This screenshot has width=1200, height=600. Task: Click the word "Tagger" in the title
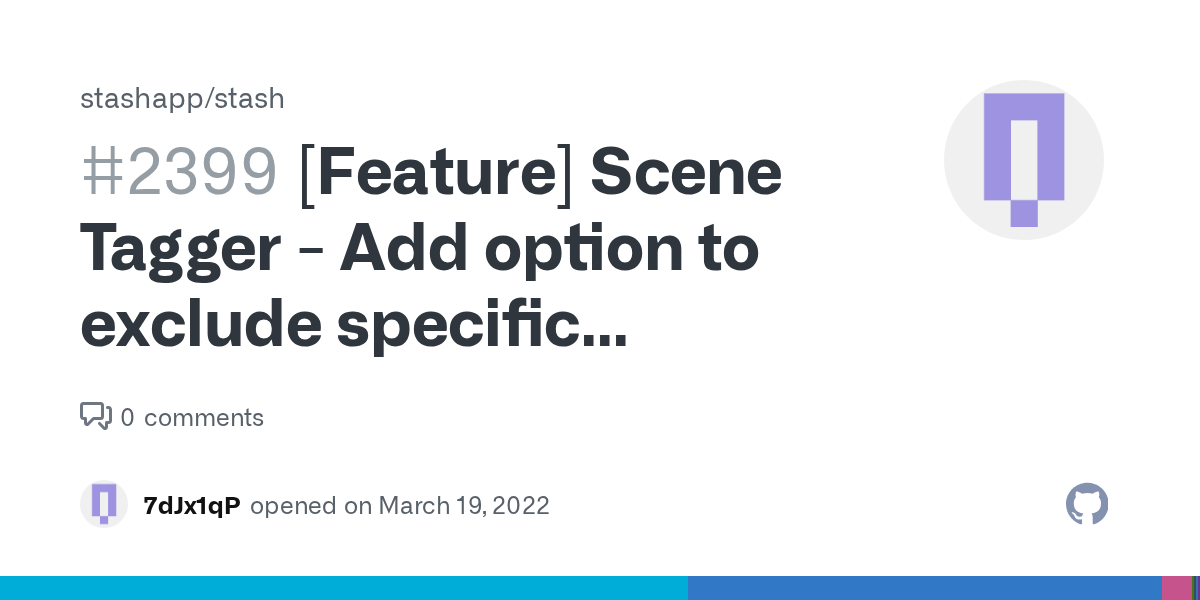pyautogui.click(x=180, y=251)
